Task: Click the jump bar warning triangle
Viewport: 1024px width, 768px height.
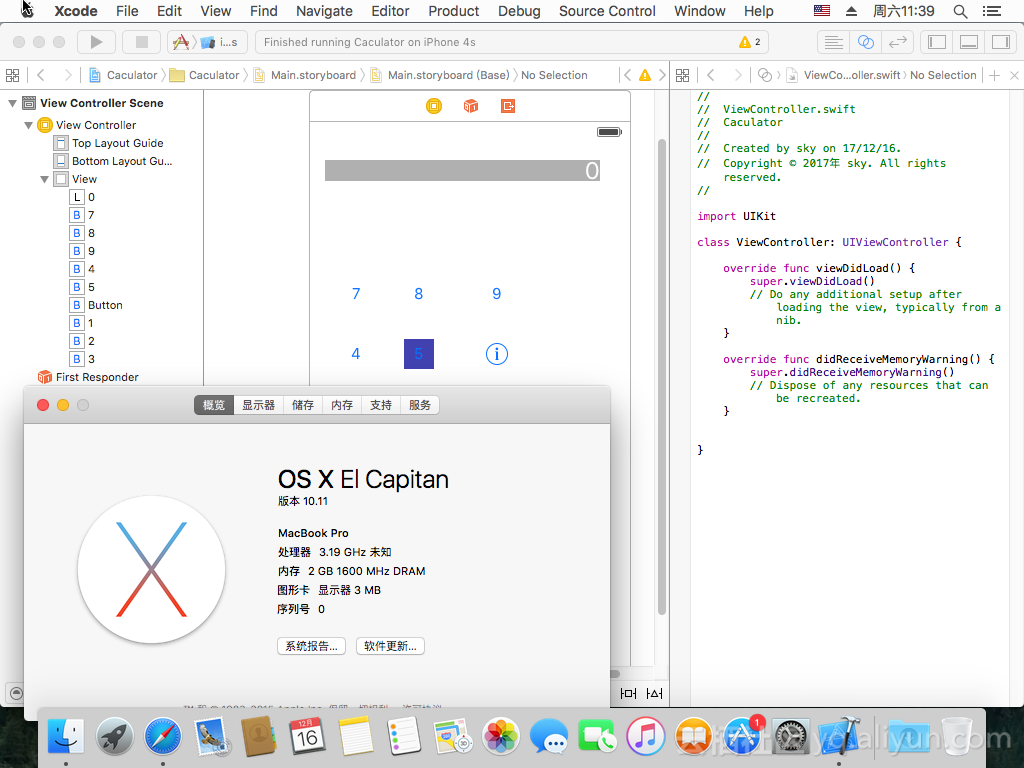Action: click(645, 75)
